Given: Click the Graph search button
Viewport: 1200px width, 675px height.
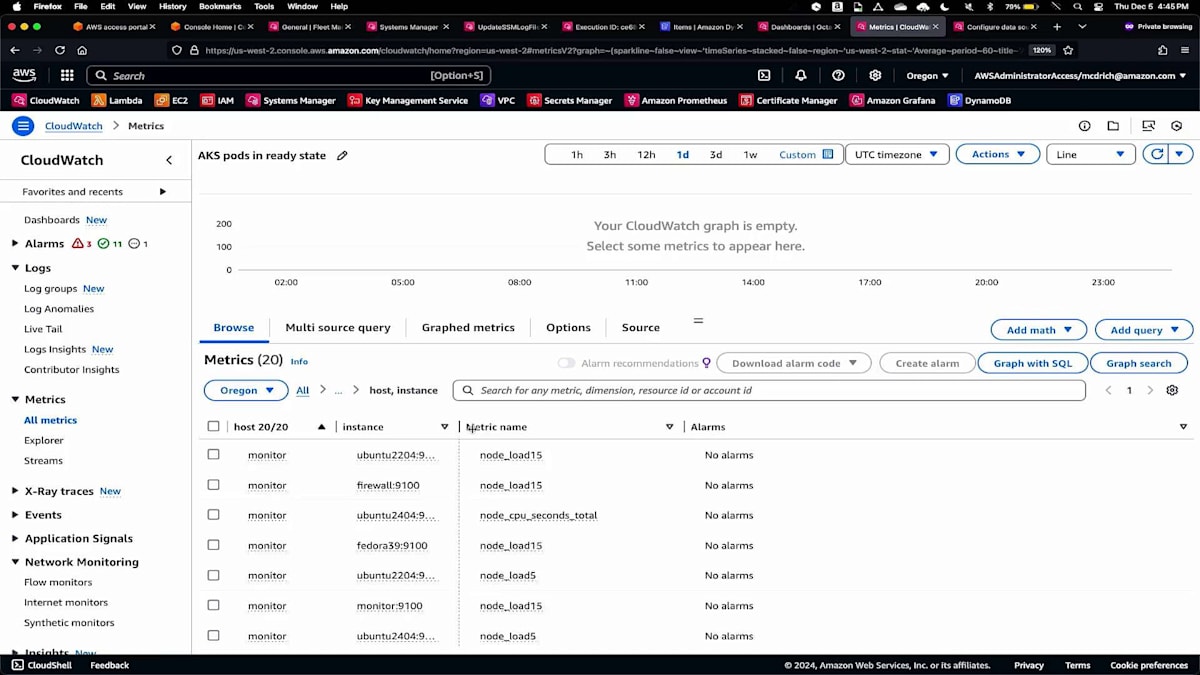Looking at the screenshot, I should (1139, 363).
